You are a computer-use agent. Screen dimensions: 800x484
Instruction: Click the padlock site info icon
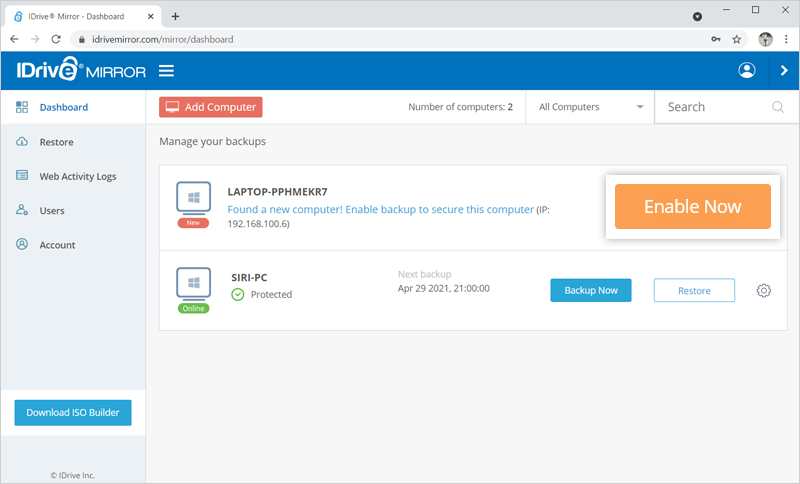coord(82,39)
